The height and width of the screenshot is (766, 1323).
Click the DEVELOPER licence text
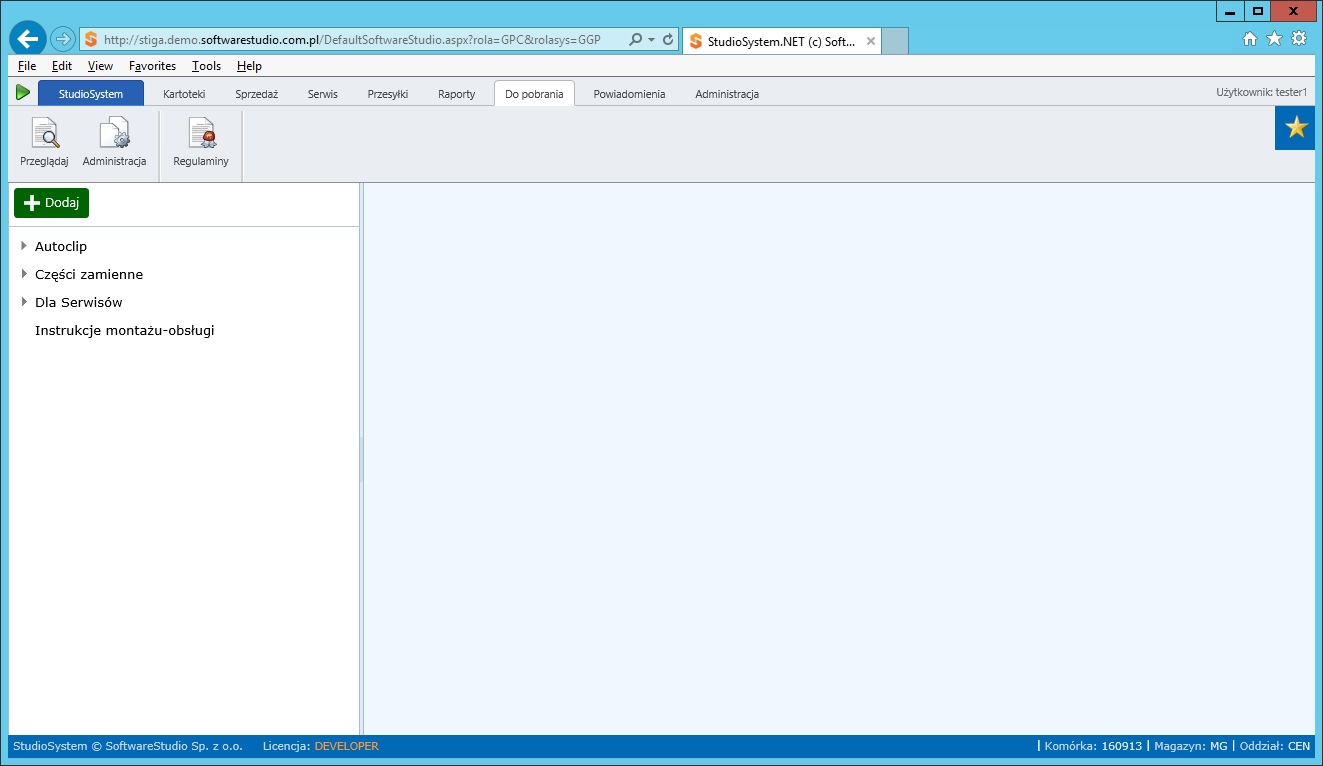[346, 746]
